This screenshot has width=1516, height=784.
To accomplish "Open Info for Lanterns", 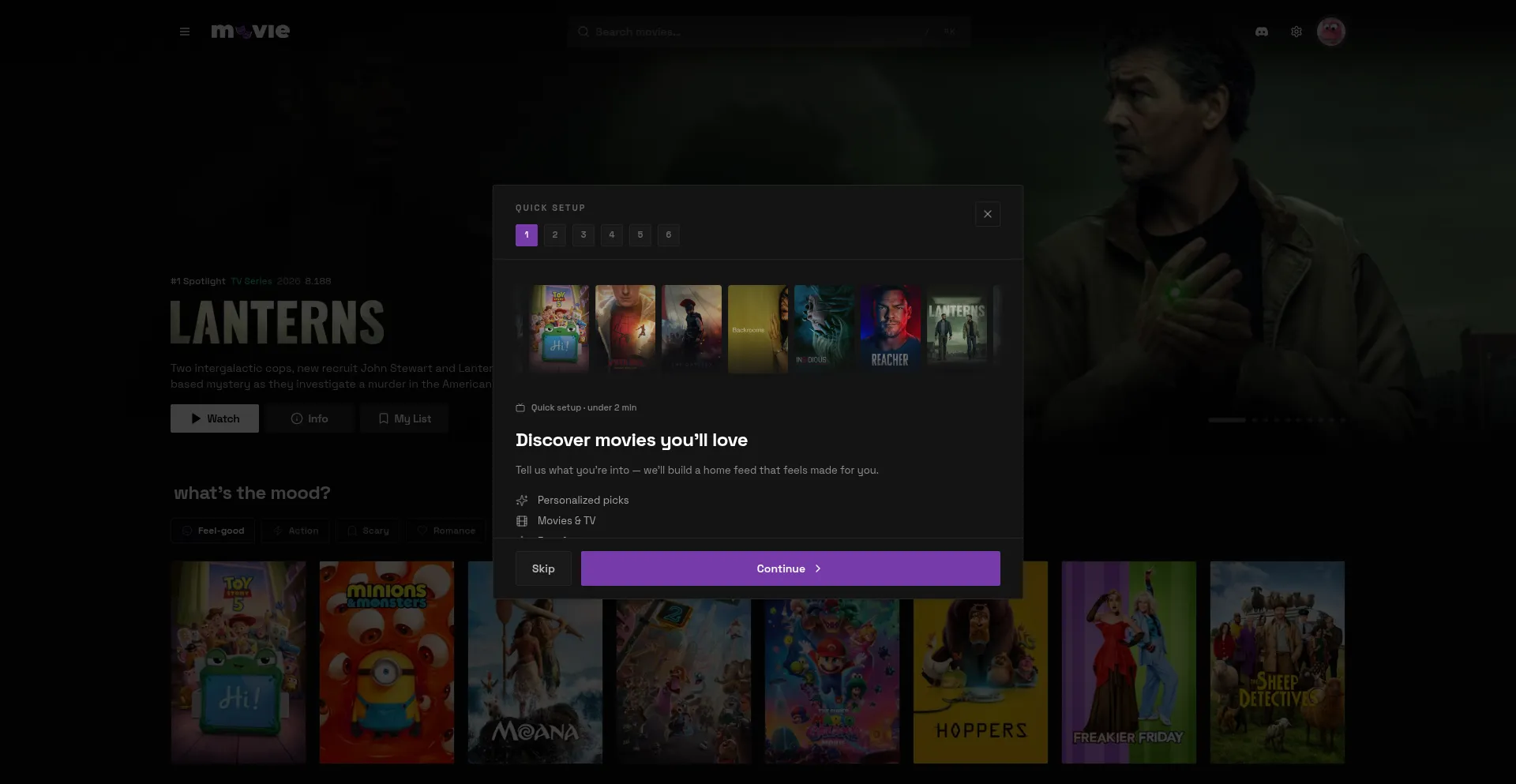I will click(x=310, y=418).
